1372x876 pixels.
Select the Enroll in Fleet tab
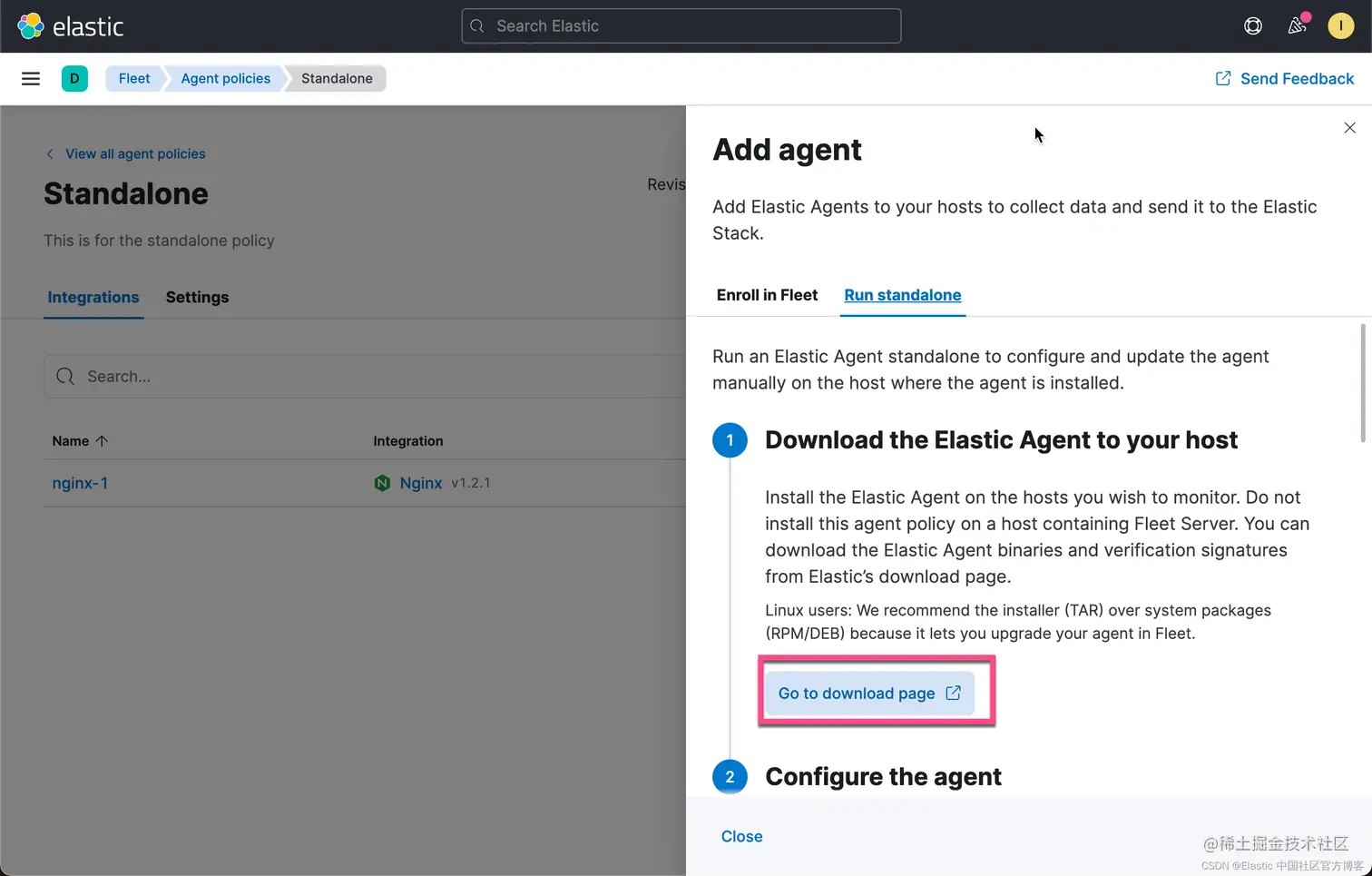coord(767,295)
